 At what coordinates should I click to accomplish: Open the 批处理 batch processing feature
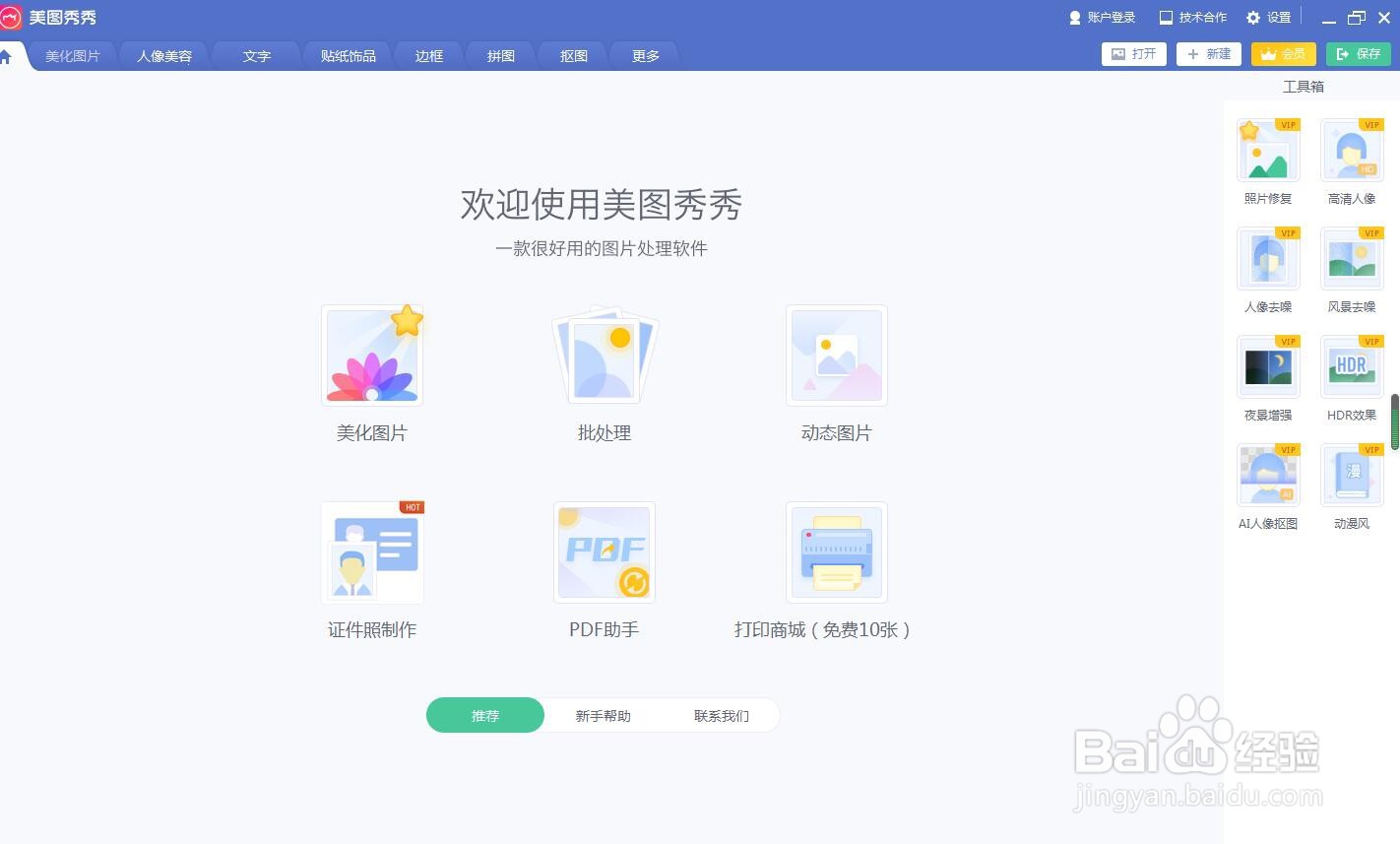(x=604, y=374)
